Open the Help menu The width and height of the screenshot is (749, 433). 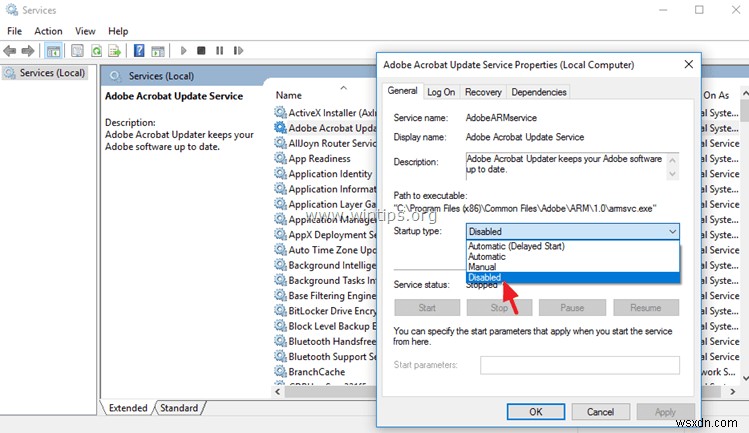118,31
